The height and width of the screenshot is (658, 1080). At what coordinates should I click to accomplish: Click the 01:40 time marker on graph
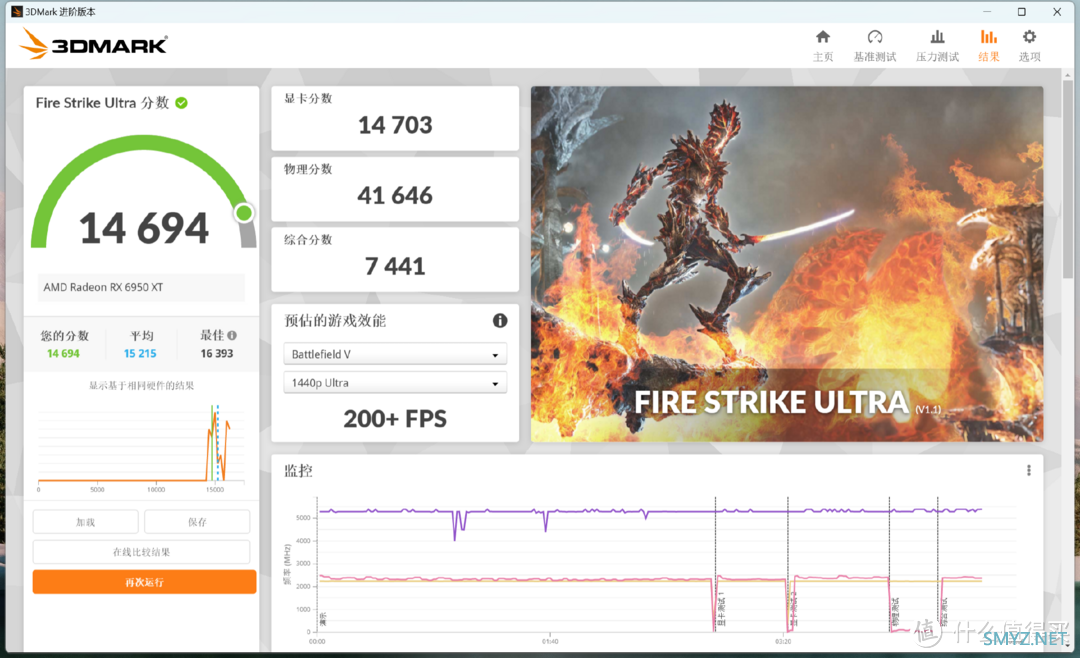[x=550, y=641]
